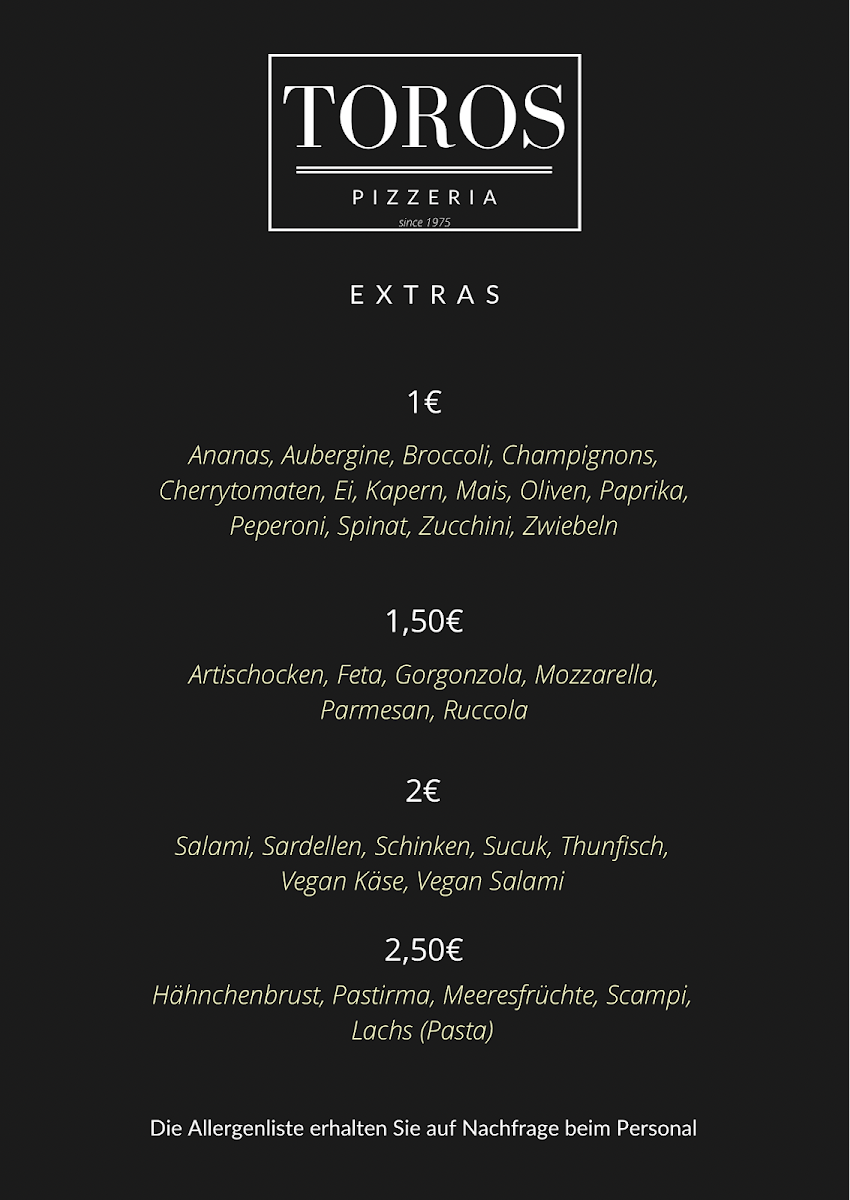Click the PIZZERIA text in logo
This screenshot has width=850, height=1200.
pos(425,197)
